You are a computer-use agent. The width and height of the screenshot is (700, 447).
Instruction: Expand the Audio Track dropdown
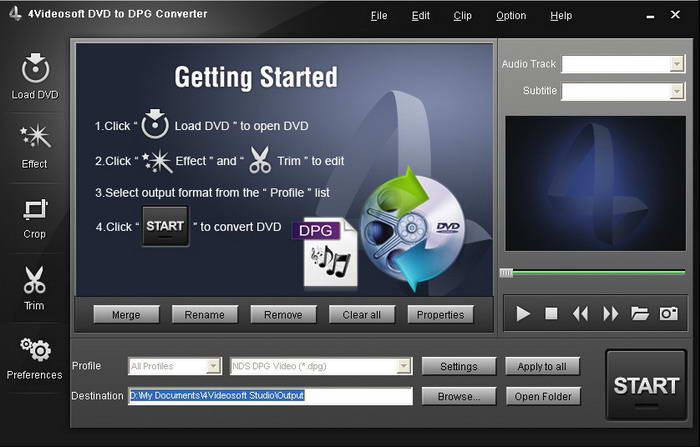click(x=677, y=64)
